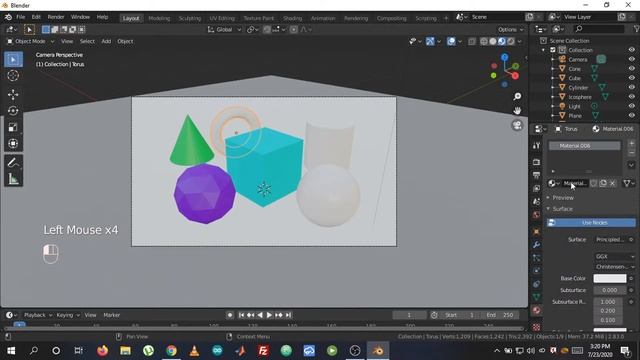Open the Object Constraints properties tab
The height and width of the screenshot is (360, 640).
click(536, 284)
